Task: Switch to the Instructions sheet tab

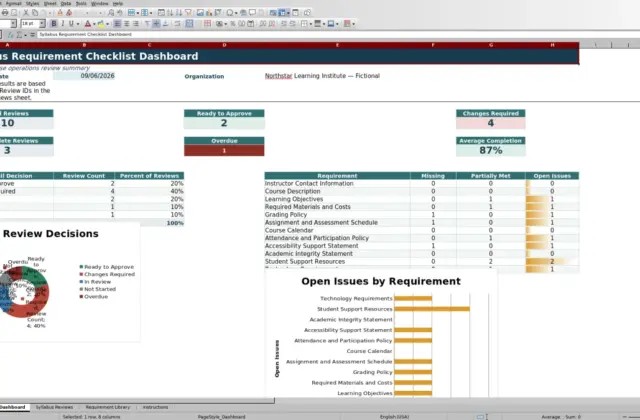Action: click(x=156, y=407)
